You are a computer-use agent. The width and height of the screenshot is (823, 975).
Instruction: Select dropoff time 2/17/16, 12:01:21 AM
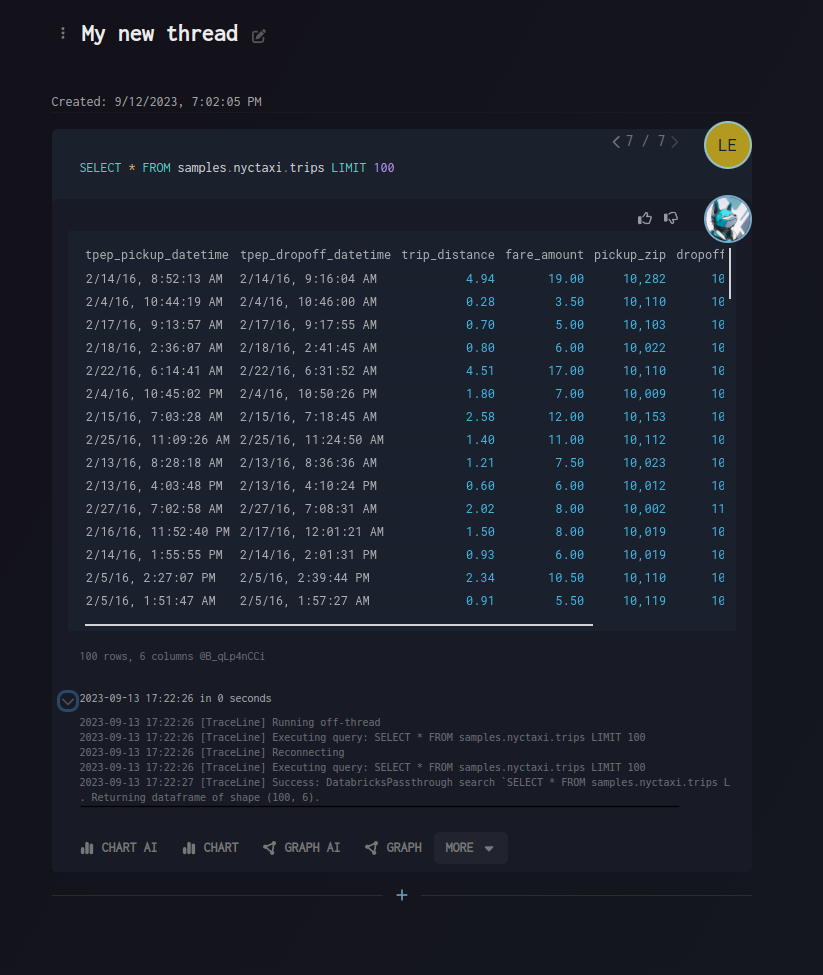point(311,532)
